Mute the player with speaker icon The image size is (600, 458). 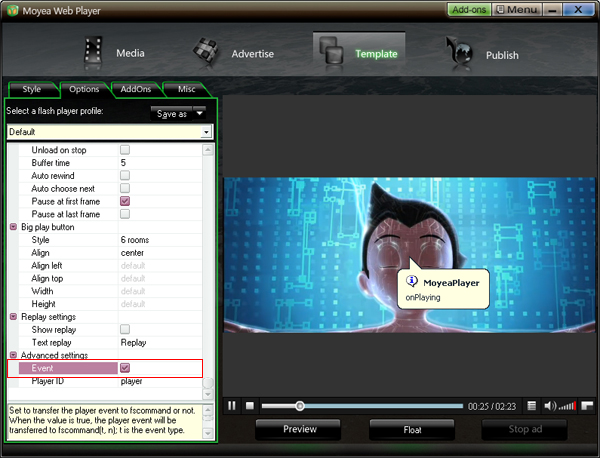tap(550, 406)
